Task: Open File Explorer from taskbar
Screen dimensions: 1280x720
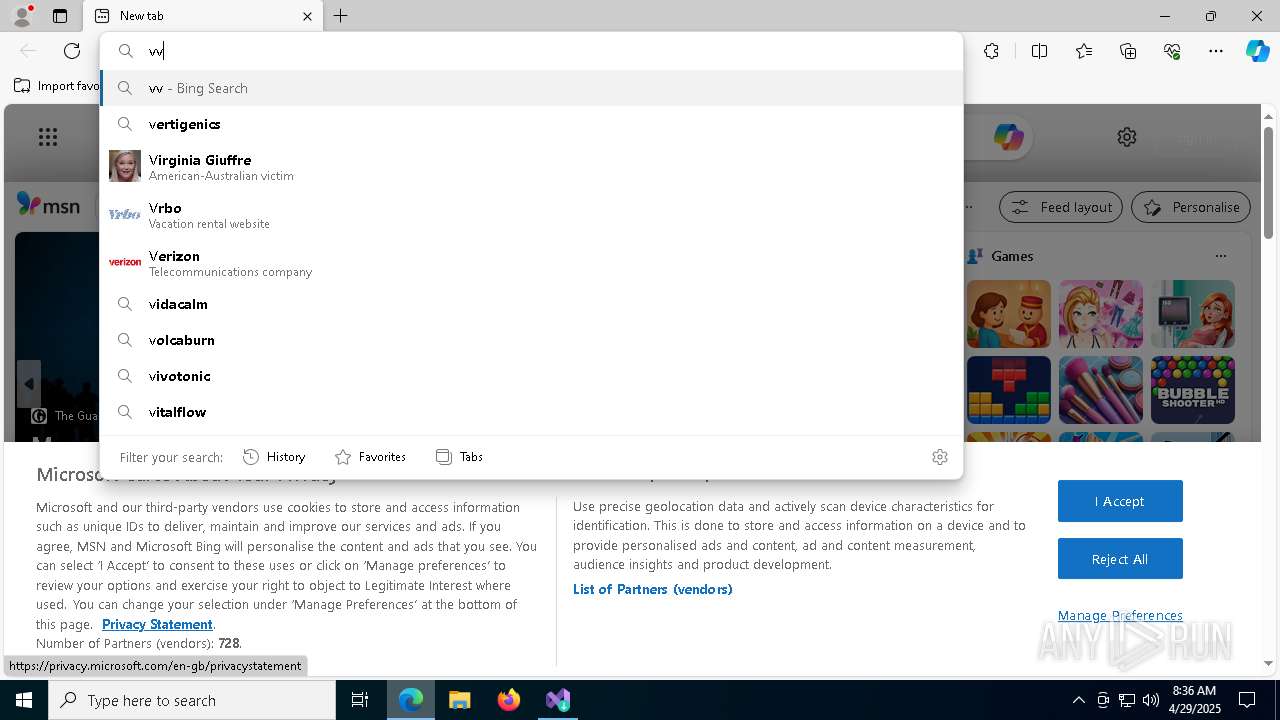Action: pyautogui.click(x=459, y=700)
